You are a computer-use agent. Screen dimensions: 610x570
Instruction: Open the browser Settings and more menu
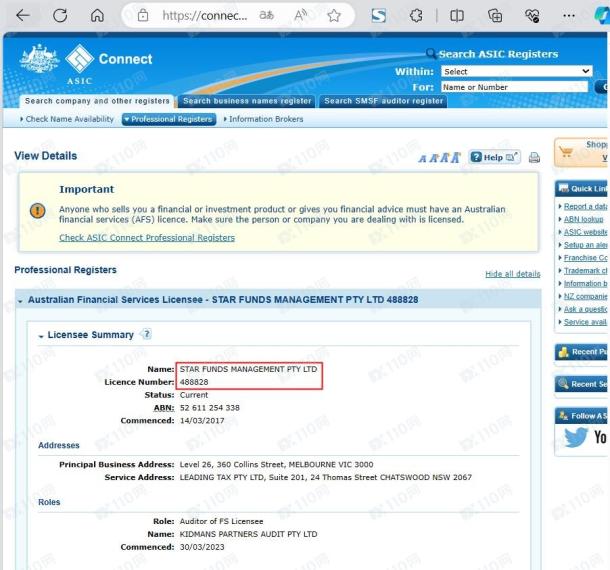pos(569,16)
